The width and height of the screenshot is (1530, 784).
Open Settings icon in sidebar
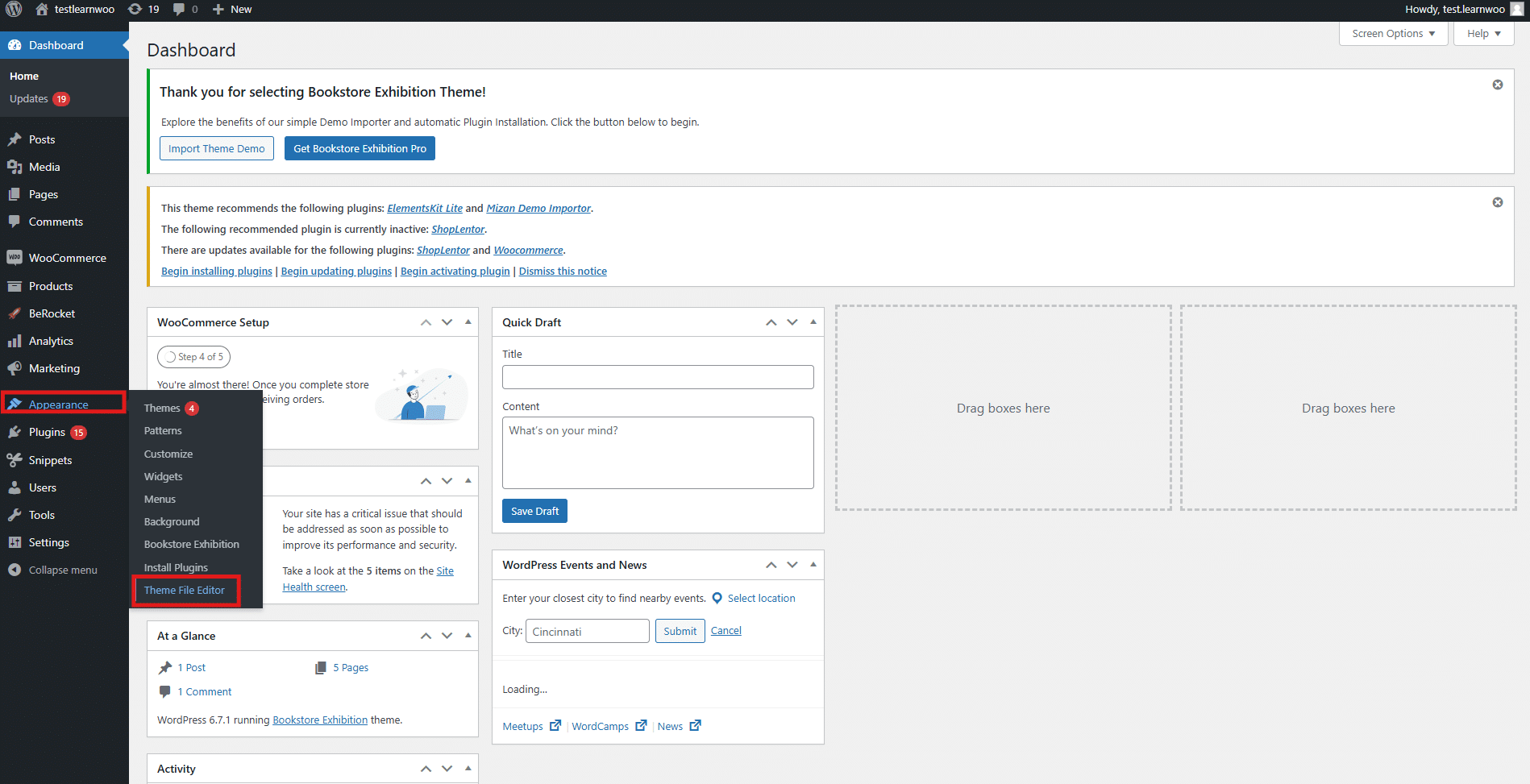[15, 542]
